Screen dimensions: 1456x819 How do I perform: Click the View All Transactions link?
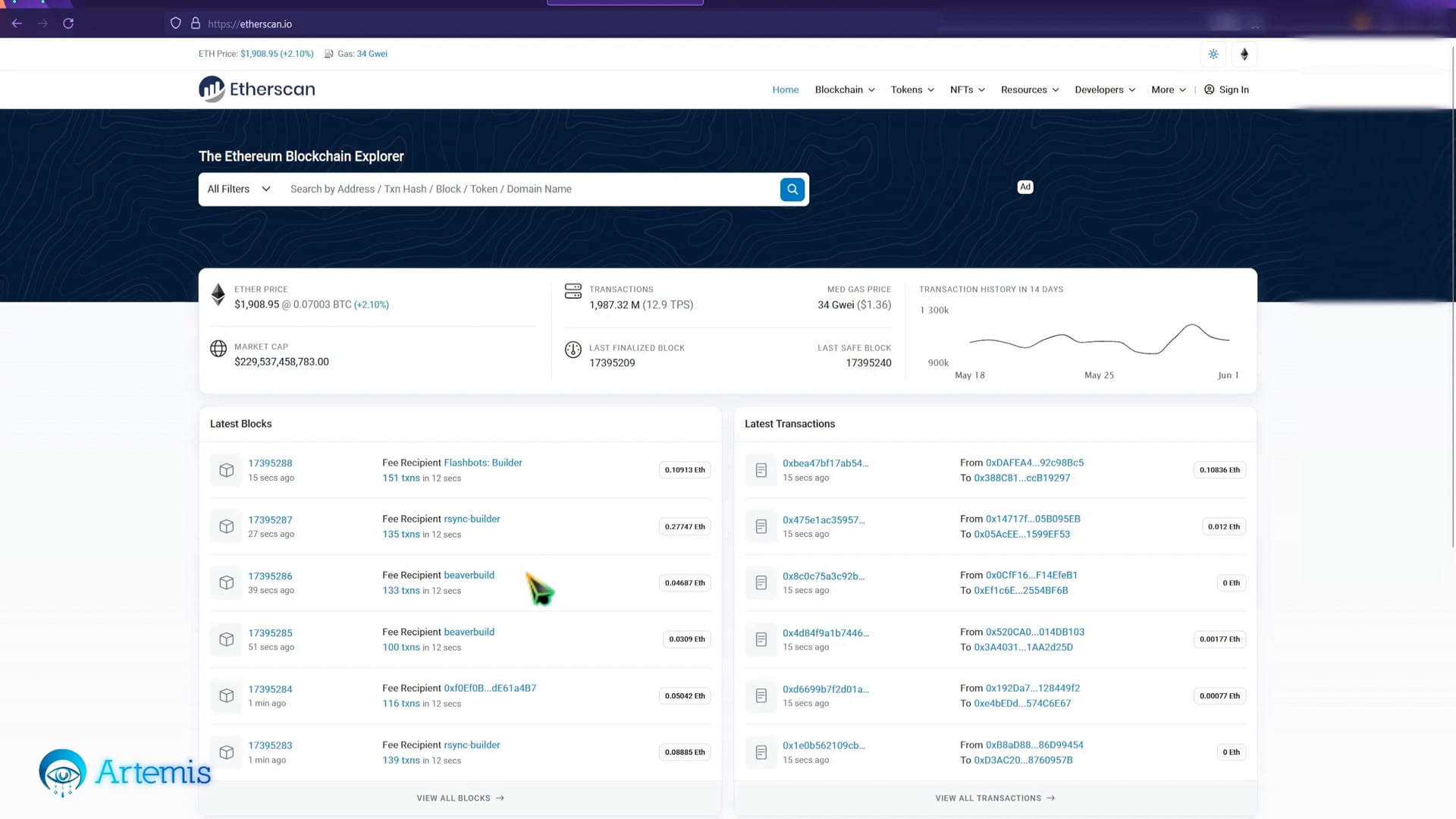pos(995,798)
